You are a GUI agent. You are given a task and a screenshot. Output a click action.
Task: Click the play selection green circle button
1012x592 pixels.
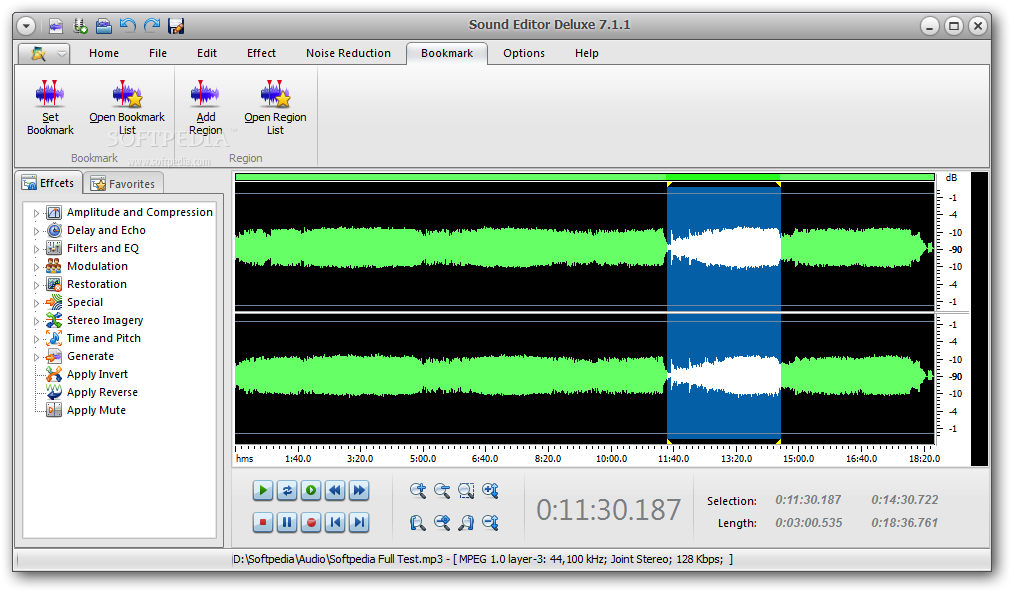[x=311, y=491]
